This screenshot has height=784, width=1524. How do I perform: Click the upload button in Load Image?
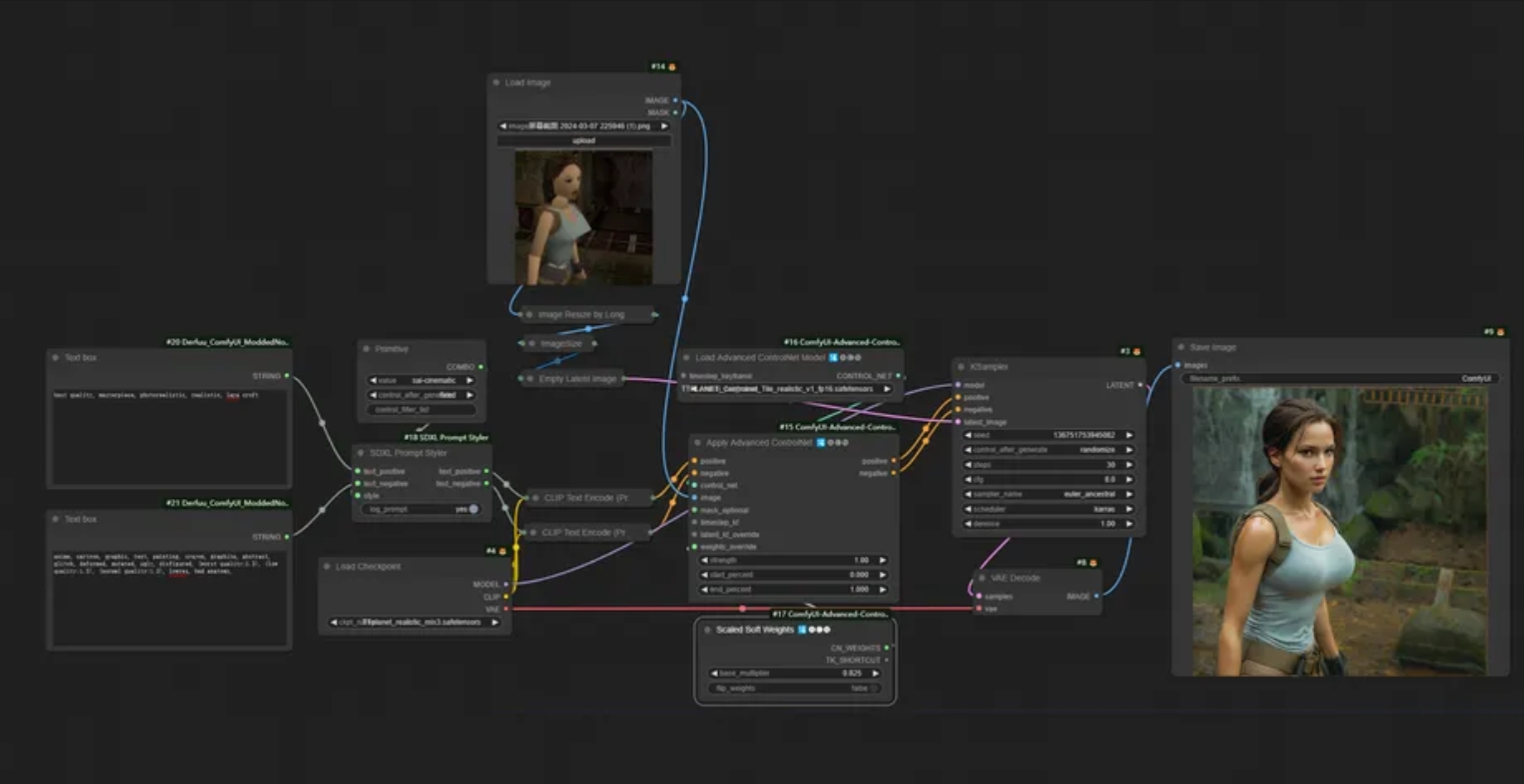click(x=584, y=141)
